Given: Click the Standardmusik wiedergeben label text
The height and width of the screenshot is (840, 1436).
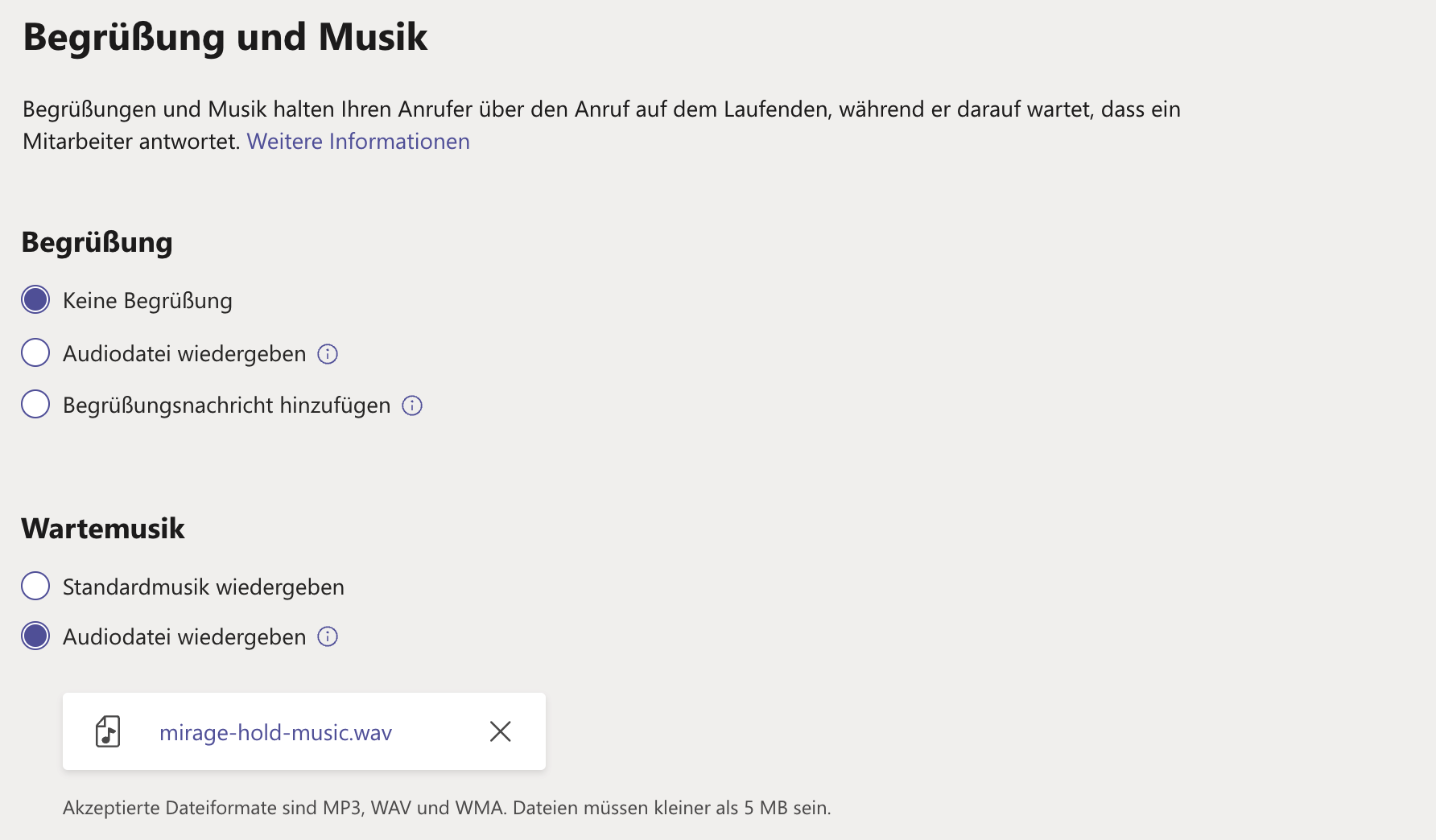Looking at the screenshot, I should click(x=204, y=587).
